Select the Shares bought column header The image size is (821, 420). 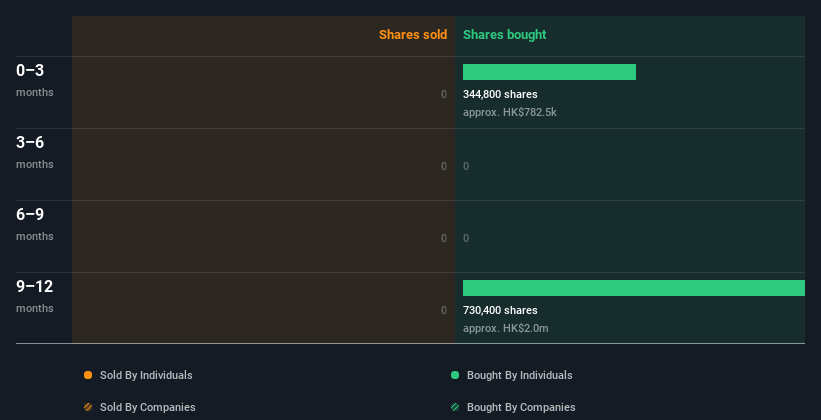504,35
